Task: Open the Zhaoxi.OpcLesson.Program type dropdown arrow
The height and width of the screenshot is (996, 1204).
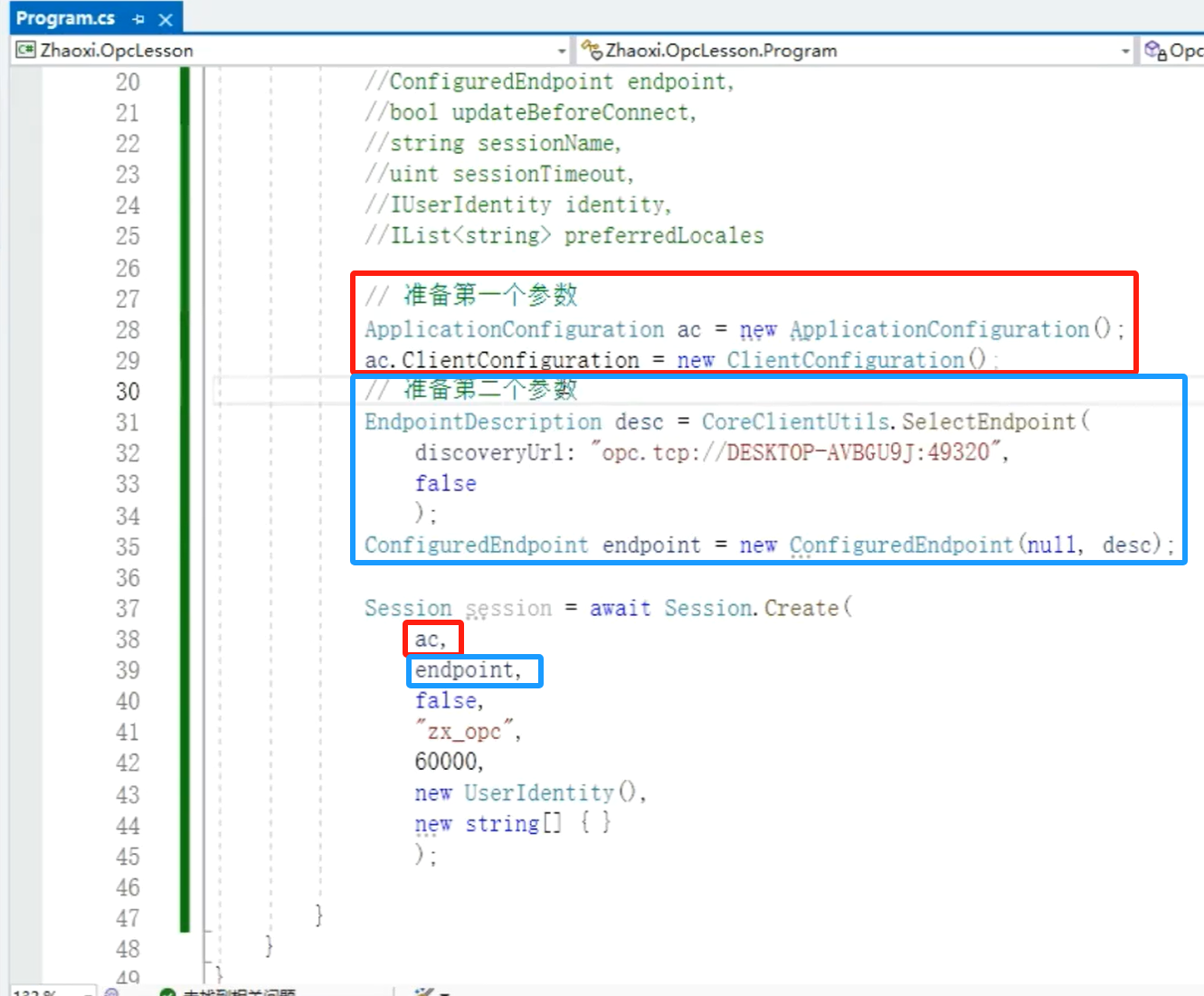Action: (x=1125, y=51)
